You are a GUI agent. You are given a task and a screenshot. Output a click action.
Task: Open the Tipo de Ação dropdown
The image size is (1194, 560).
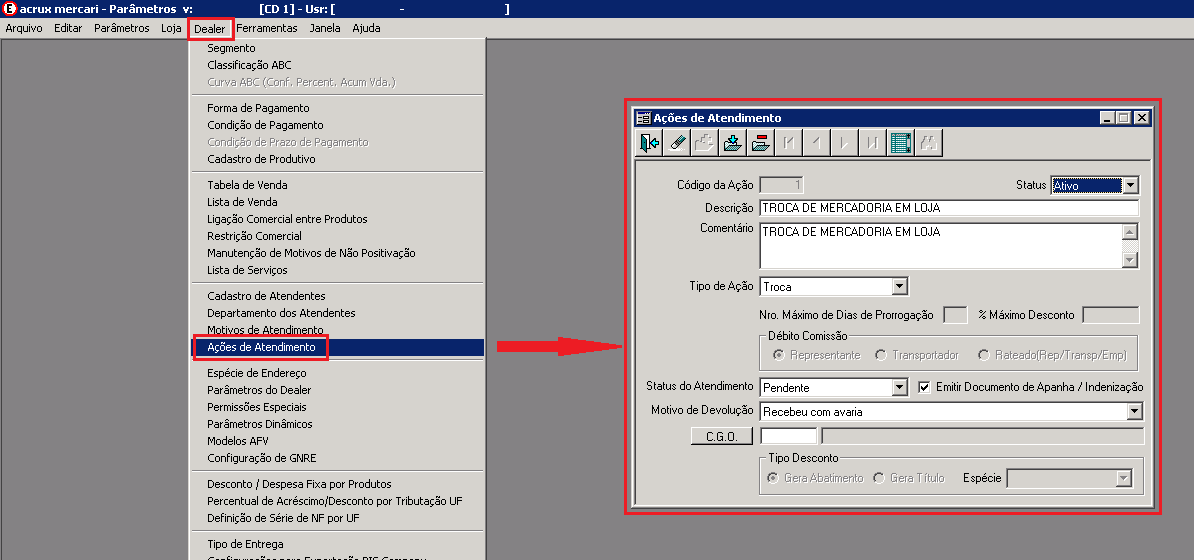pos(899,286)
